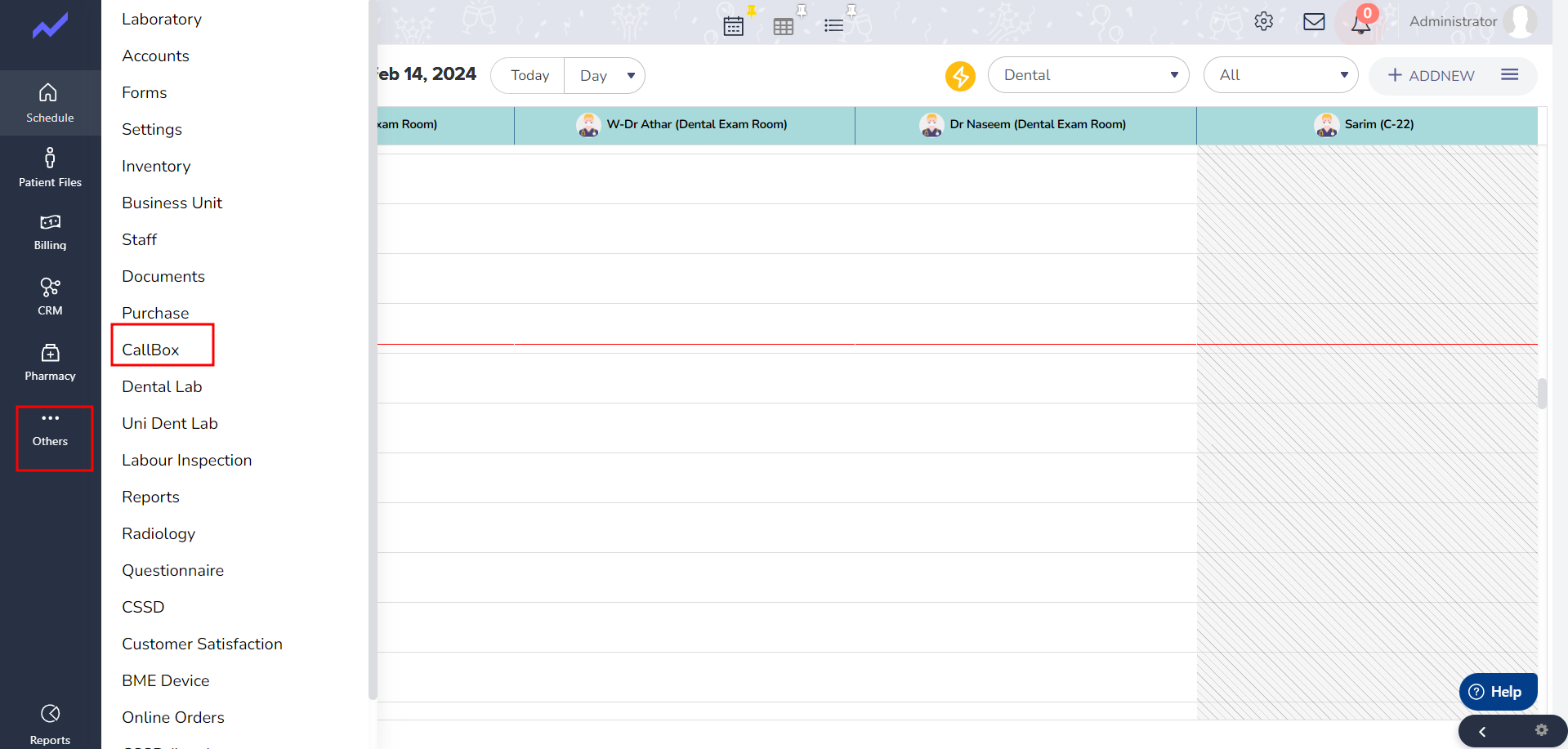Click the Administrator profile avatar

[1520, 21]
